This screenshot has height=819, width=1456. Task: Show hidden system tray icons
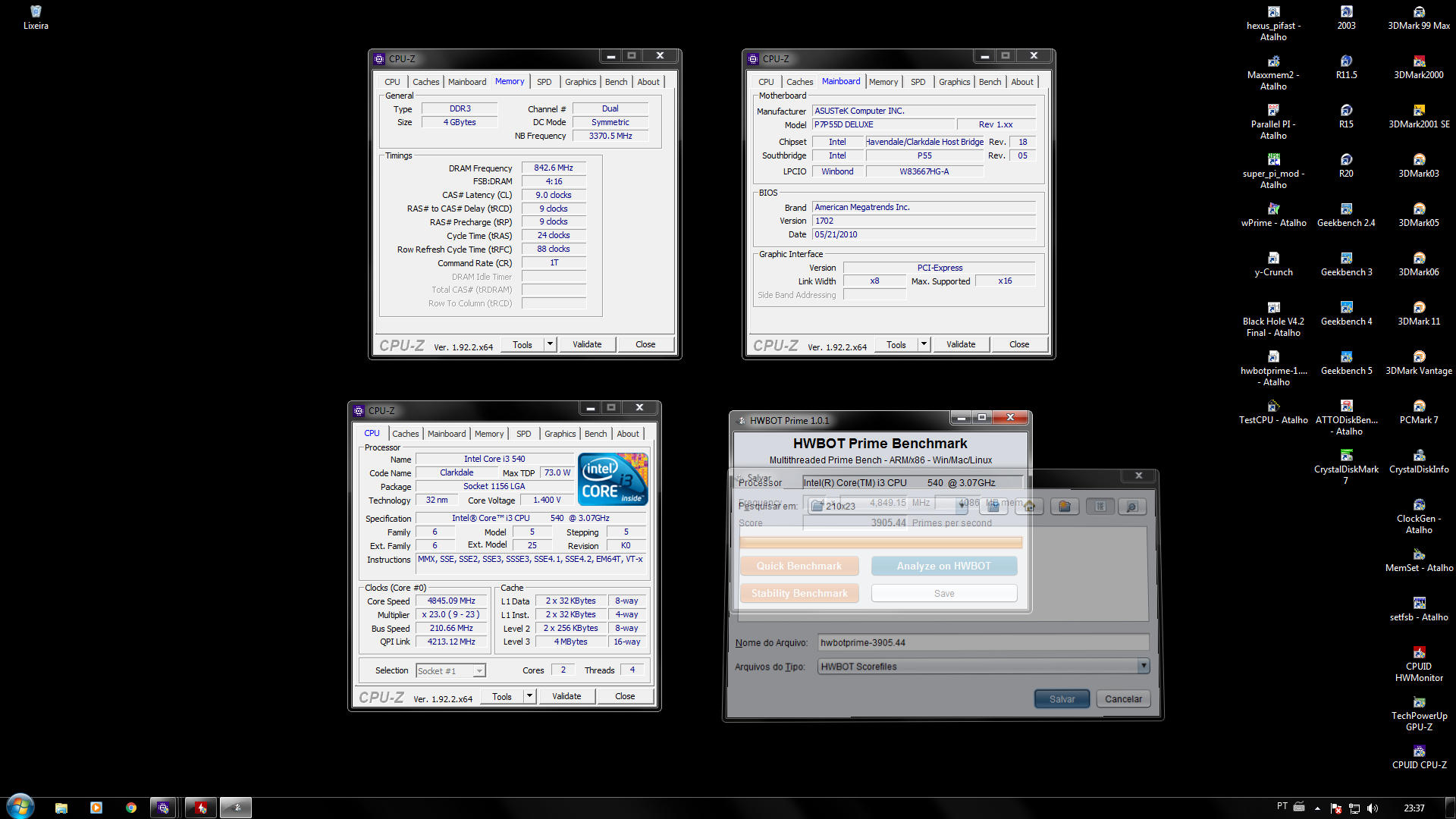click(x=1317, y=808)
